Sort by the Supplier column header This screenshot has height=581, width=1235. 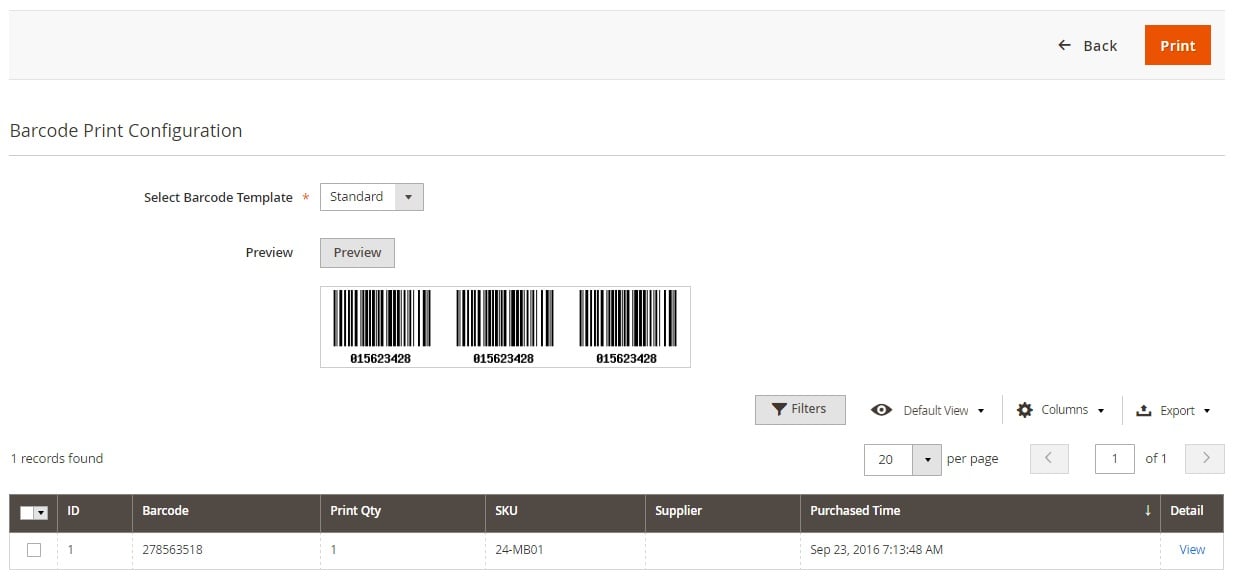click(x=722, y=511)
